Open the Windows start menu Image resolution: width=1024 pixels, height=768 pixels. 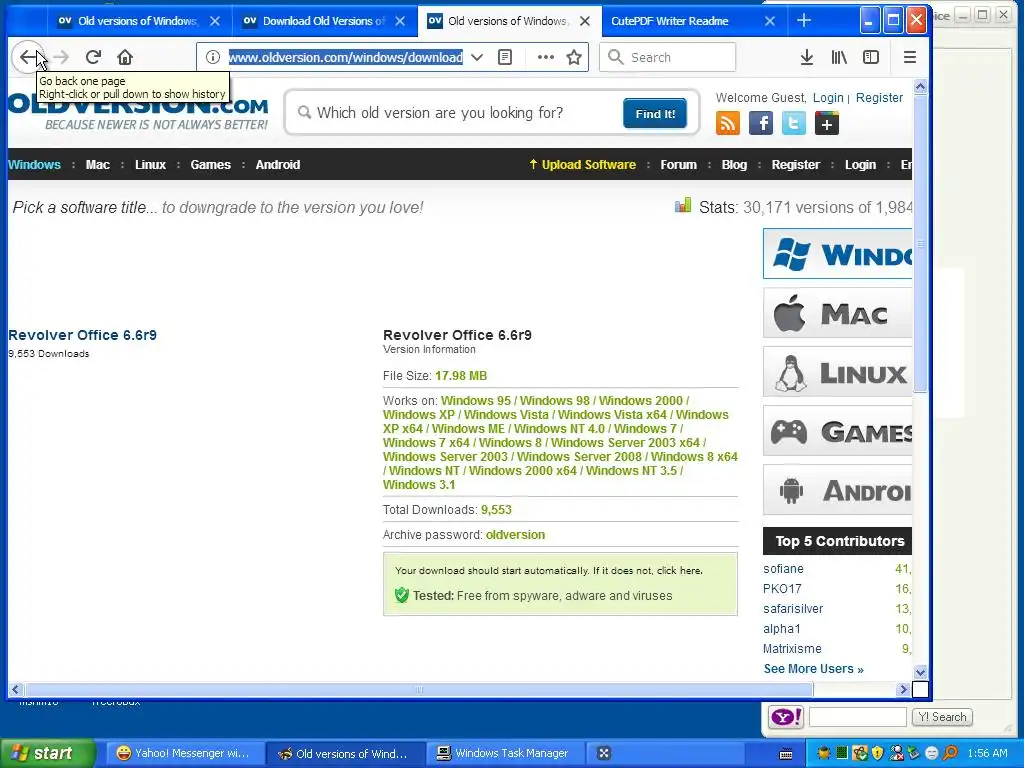48,754
